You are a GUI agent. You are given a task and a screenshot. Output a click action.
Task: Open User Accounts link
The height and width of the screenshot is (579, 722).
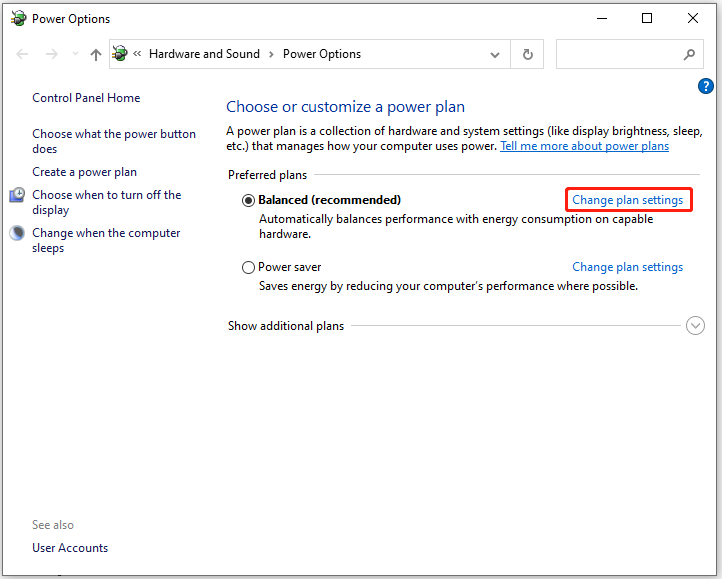click(70, 548)
